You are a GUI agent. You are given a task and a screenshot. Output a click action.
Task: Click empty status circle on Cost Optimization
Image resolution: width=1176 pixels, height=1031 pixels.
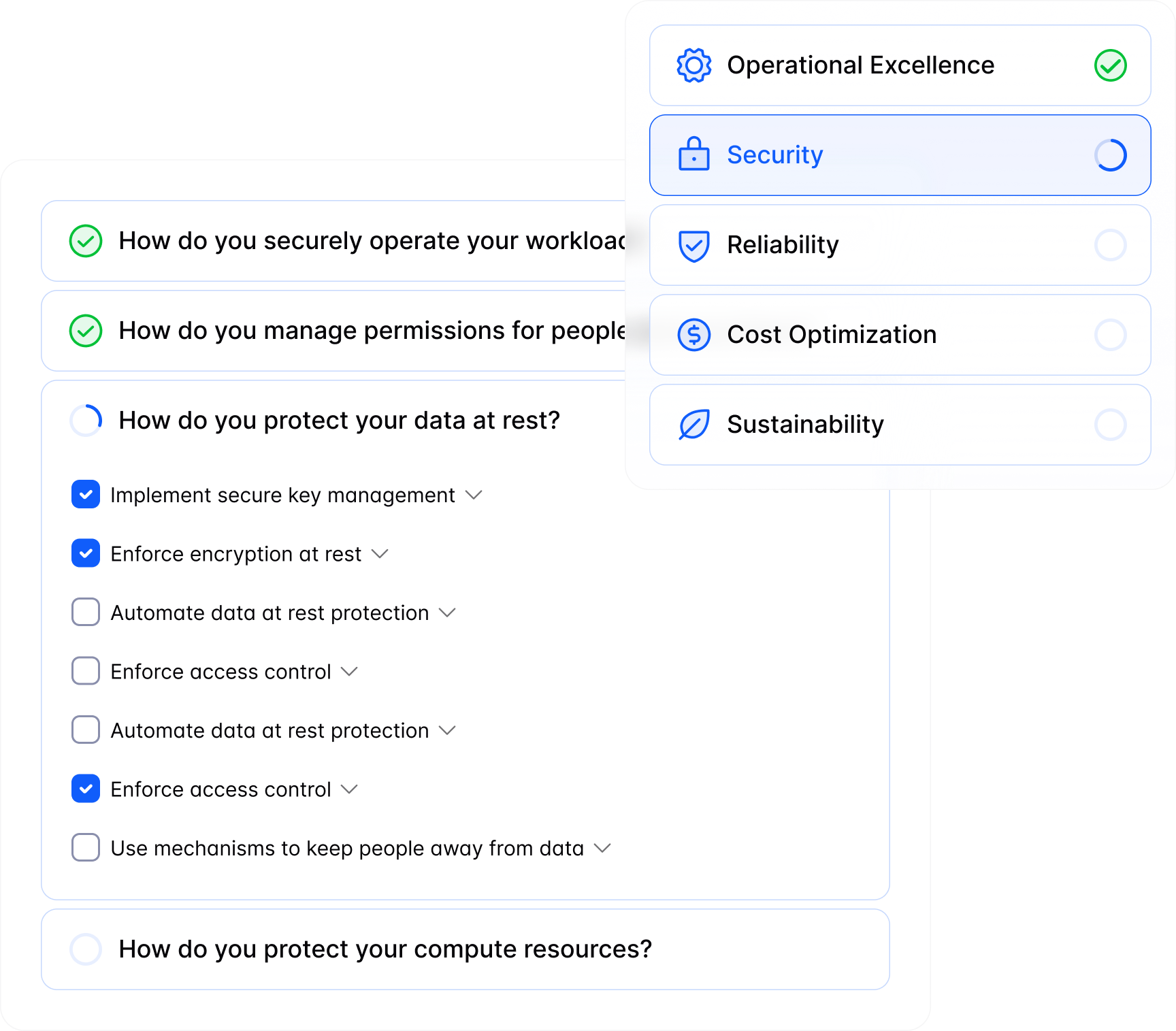point(1110,335)
